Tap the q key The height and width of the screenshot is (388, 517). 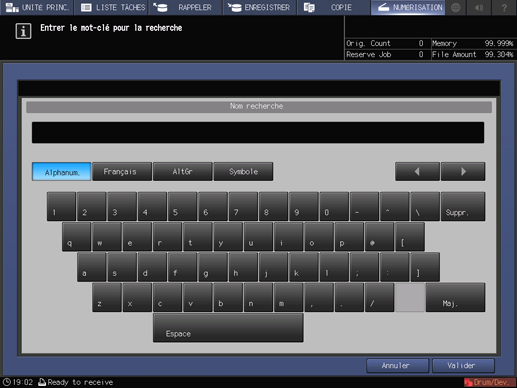tap(76, 237)
